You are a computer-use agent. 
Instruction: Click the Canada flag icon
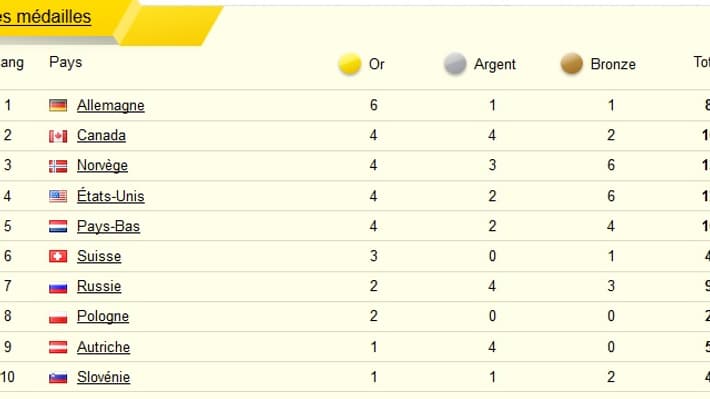click(58, 136)
